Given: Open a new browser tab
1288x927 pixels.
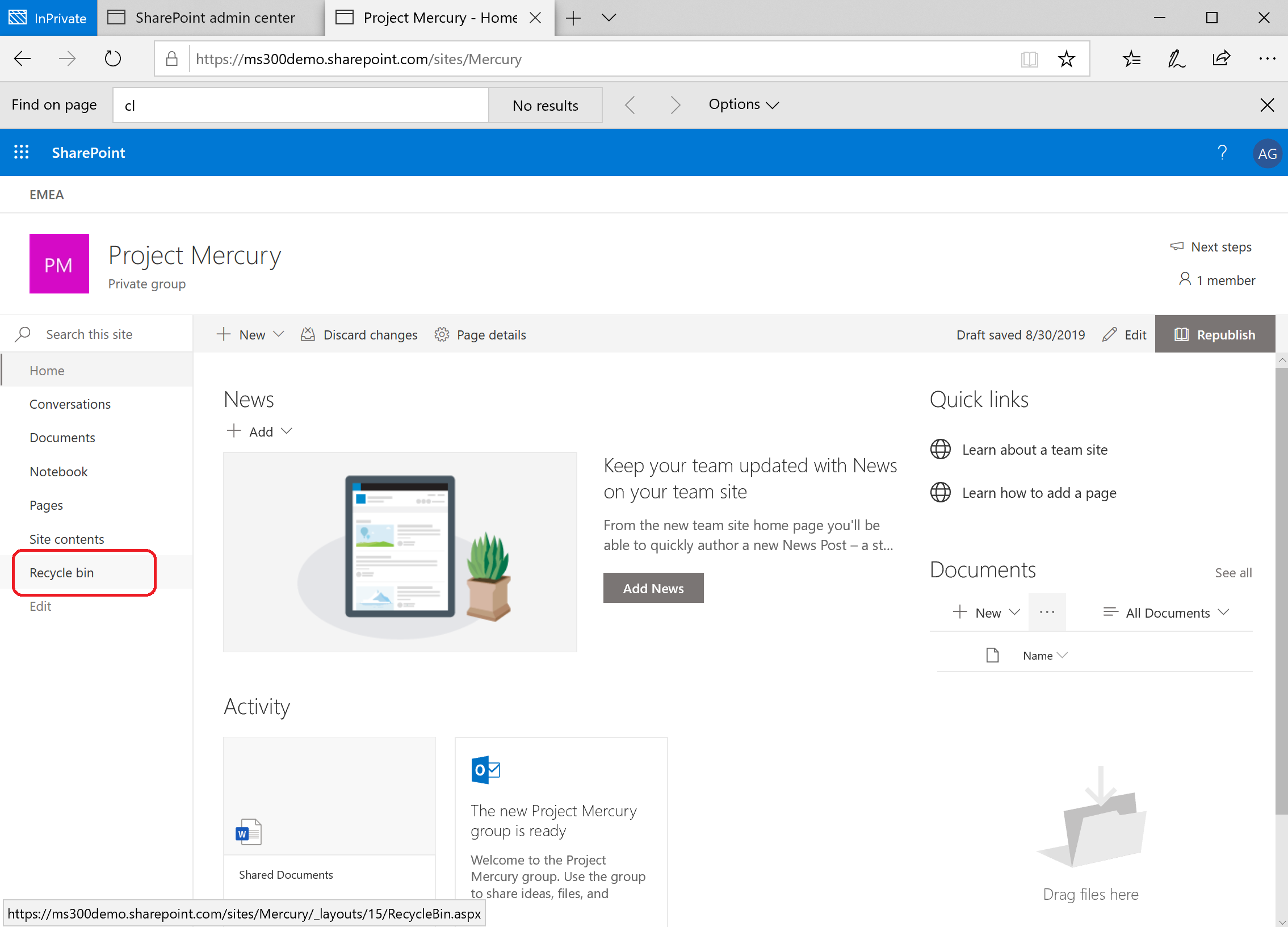Looking at the screenshot, I should [573, 18].
